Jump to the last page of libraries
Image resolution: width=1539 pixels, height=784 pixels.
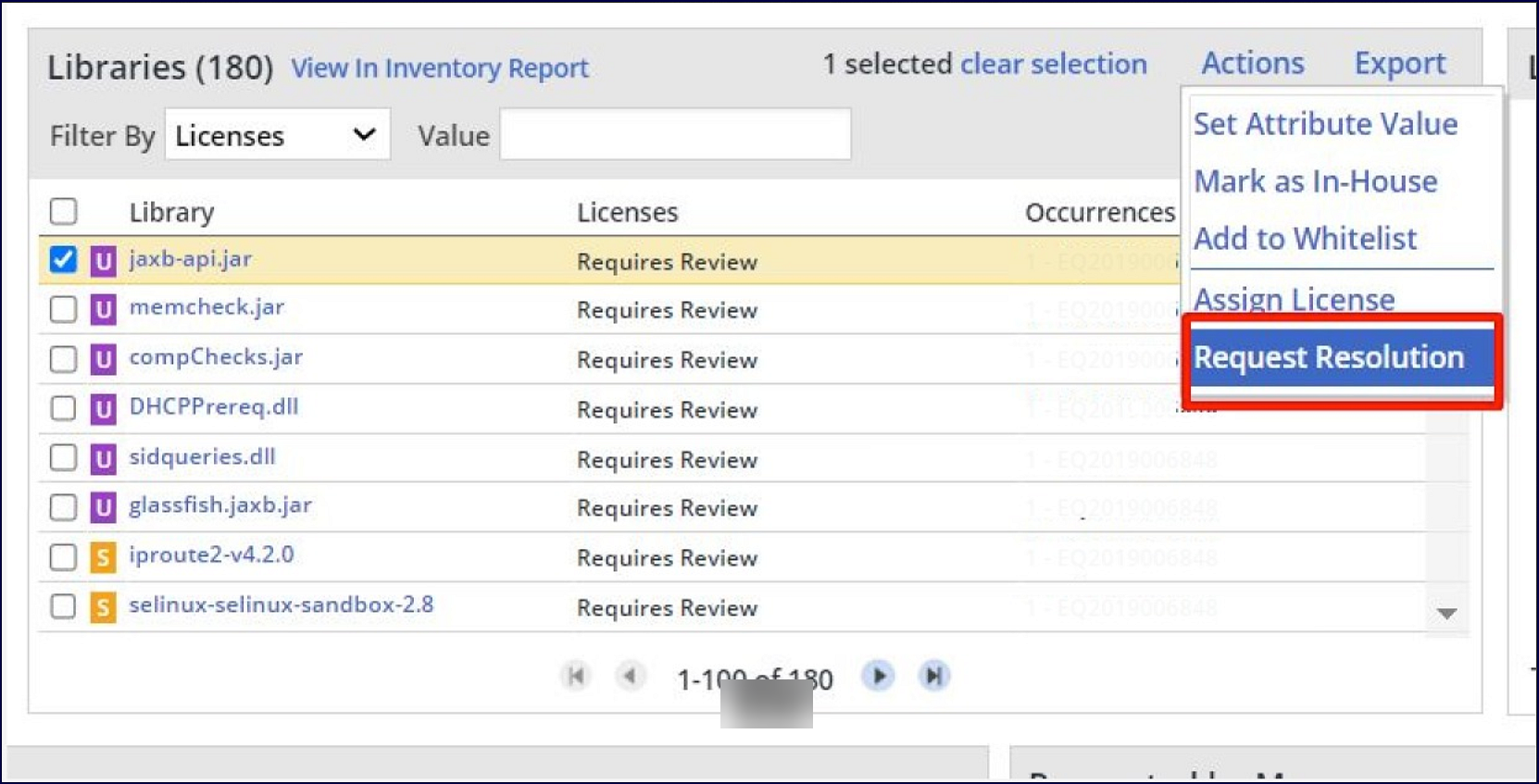pos(934,677)
